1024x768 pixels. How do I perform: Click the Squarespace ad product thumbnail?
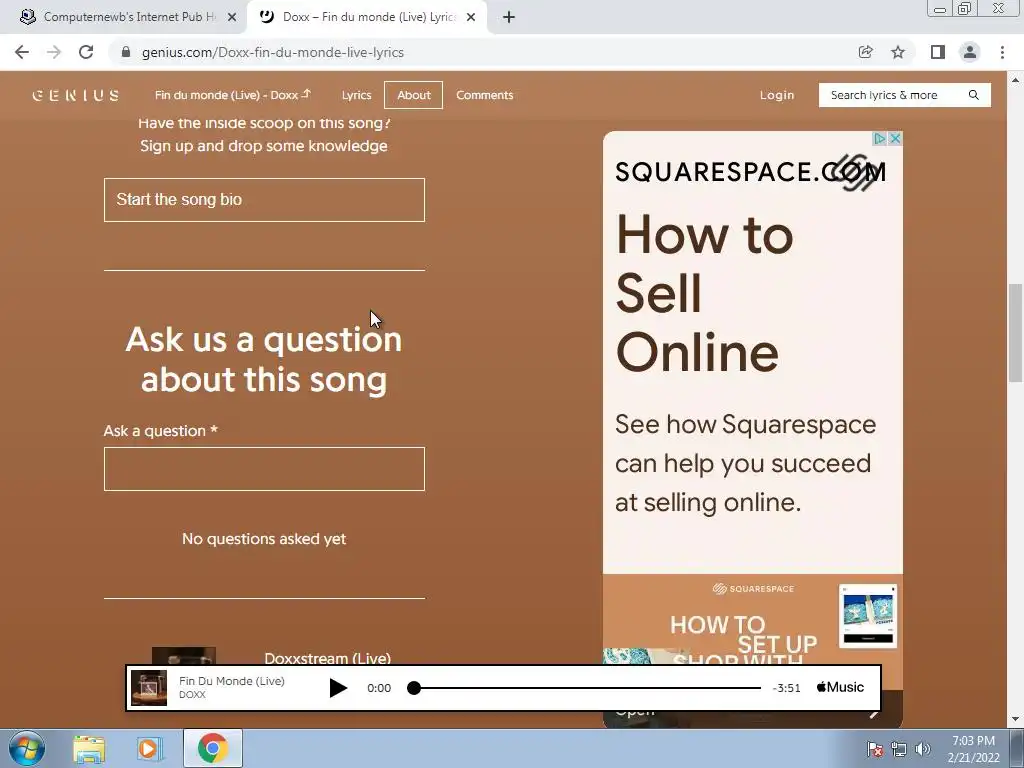(868, 616)
